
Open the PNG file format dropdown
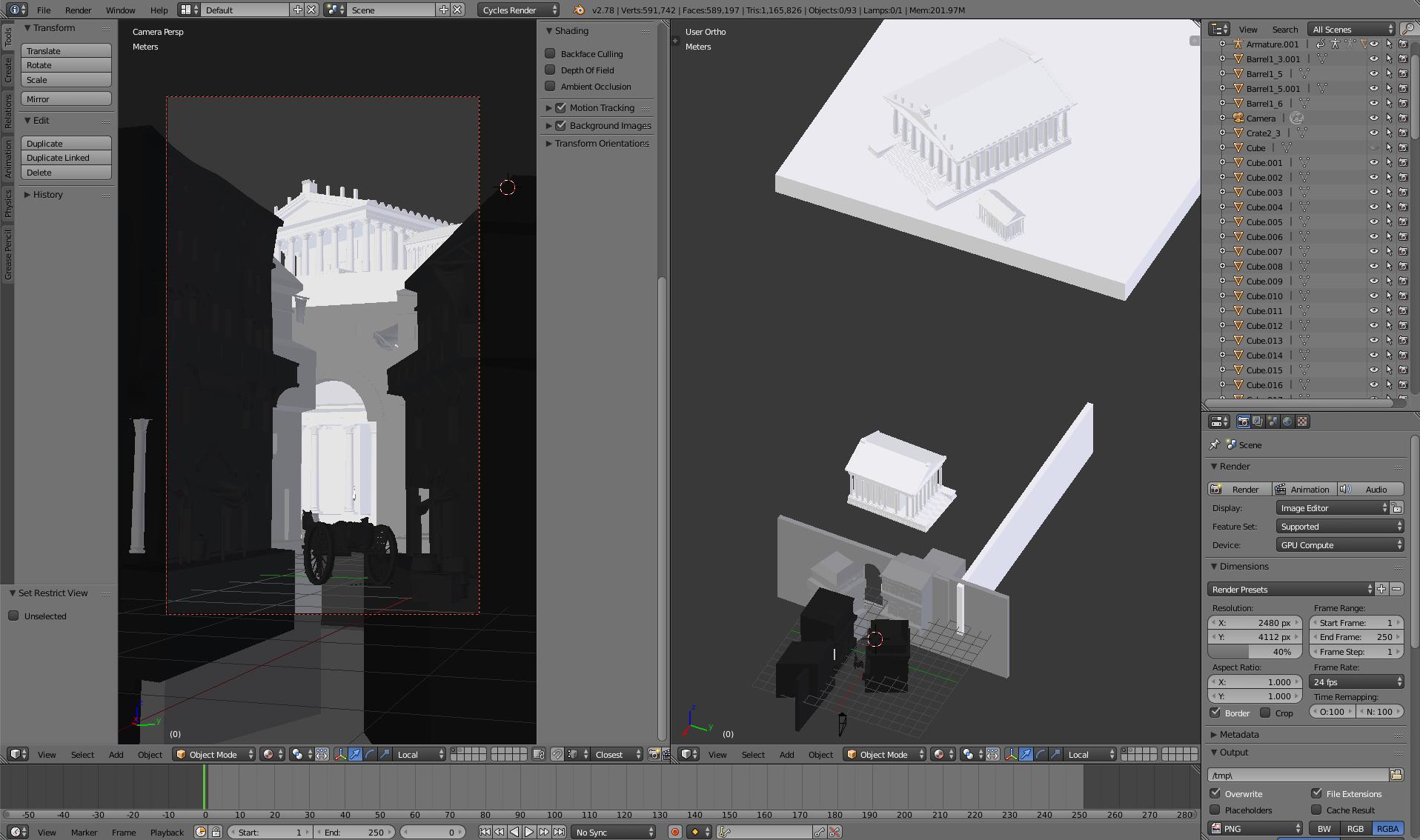point(1255,829)
